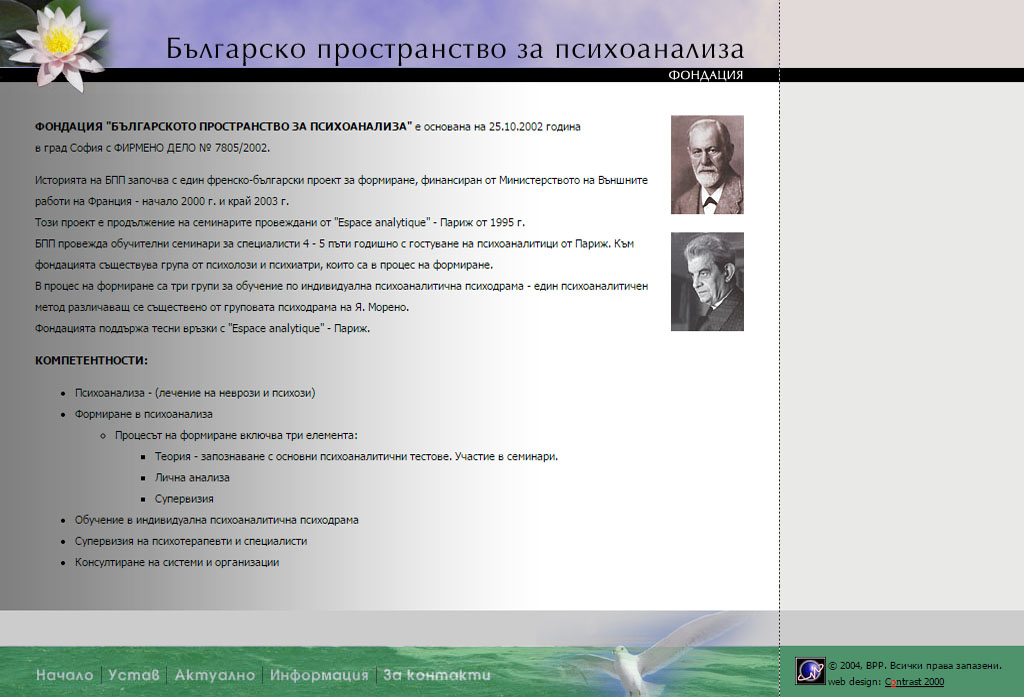1024x697 pixels.
Task: Click the Формиране в психоанализа bullet
Action: click(x=143, y=413)
